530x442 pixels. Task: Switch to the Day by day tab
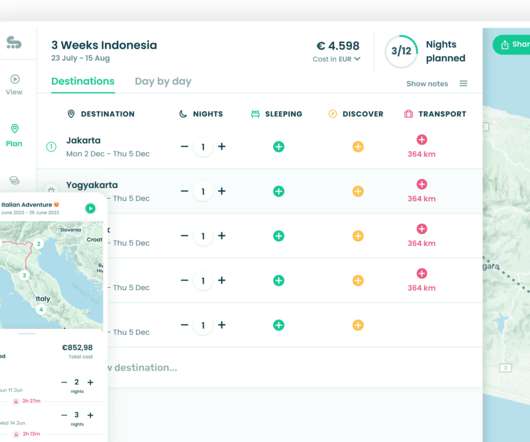click(163, 81)
